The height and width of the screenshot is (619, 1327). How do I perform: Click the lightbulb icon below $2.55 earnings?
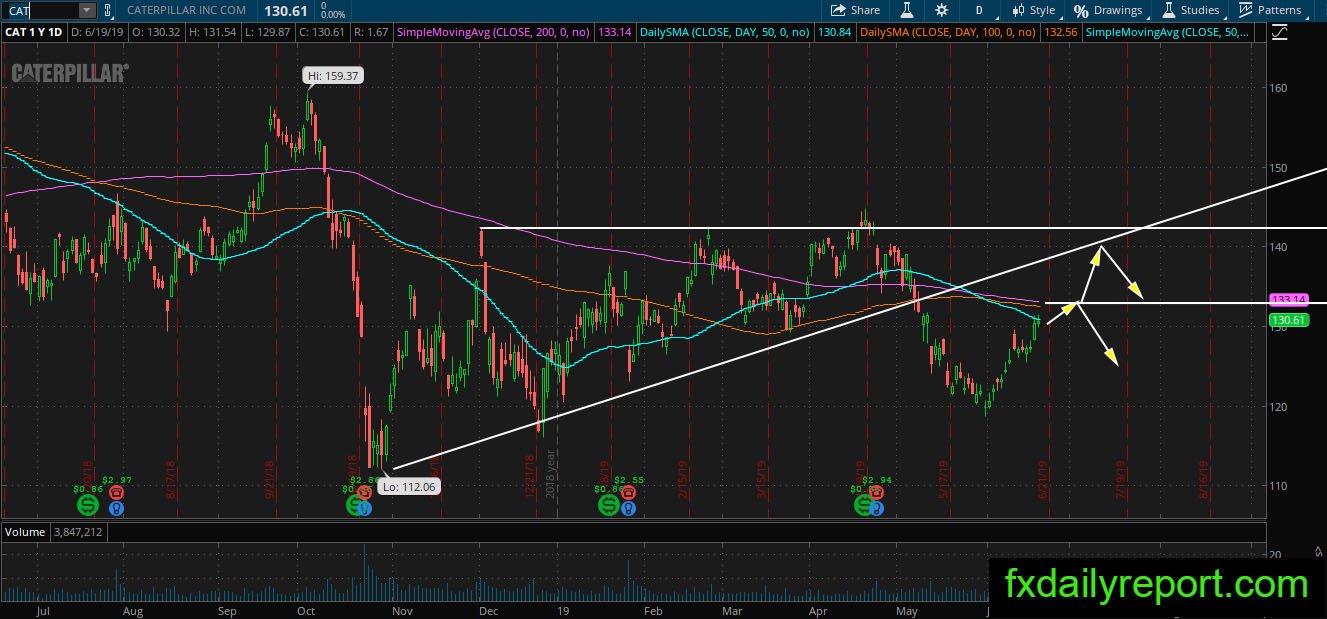628,507
